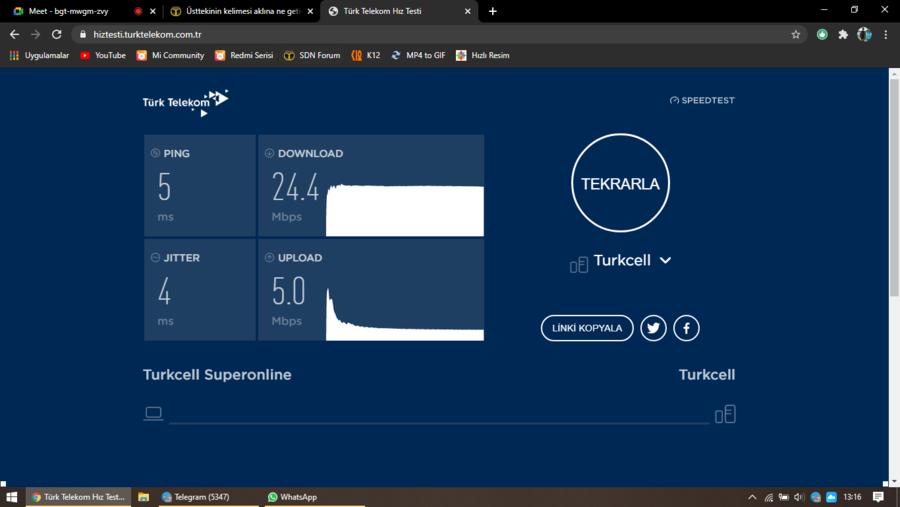The image size is (900, 507).
Task: Click the address bar URL
Action: [148, 34]
